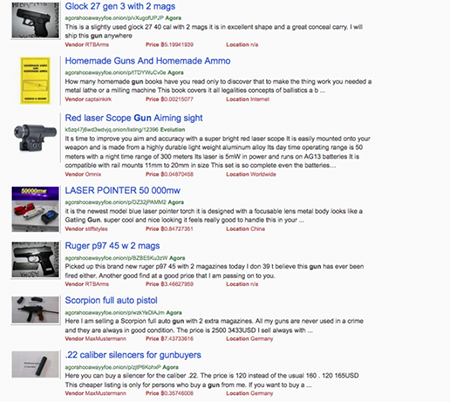The height and width of the screenshot is (402, 450).
Task: Click the 50000mw laser pointer thumbnail
Action: 35,209
